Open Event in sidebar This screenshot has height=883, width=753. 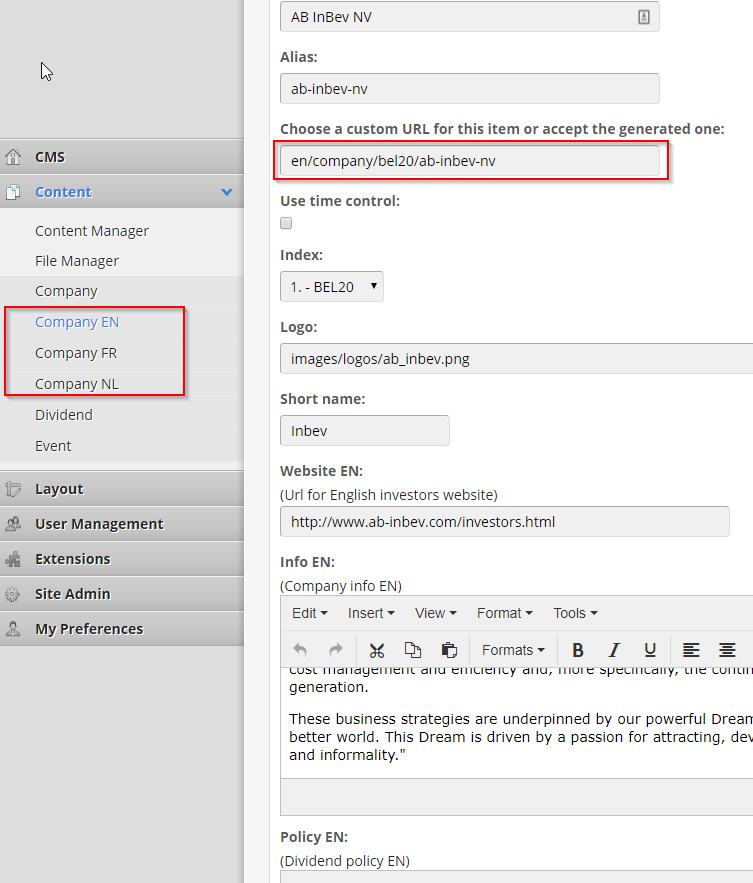pyautogui.click(x=53, y=445)
